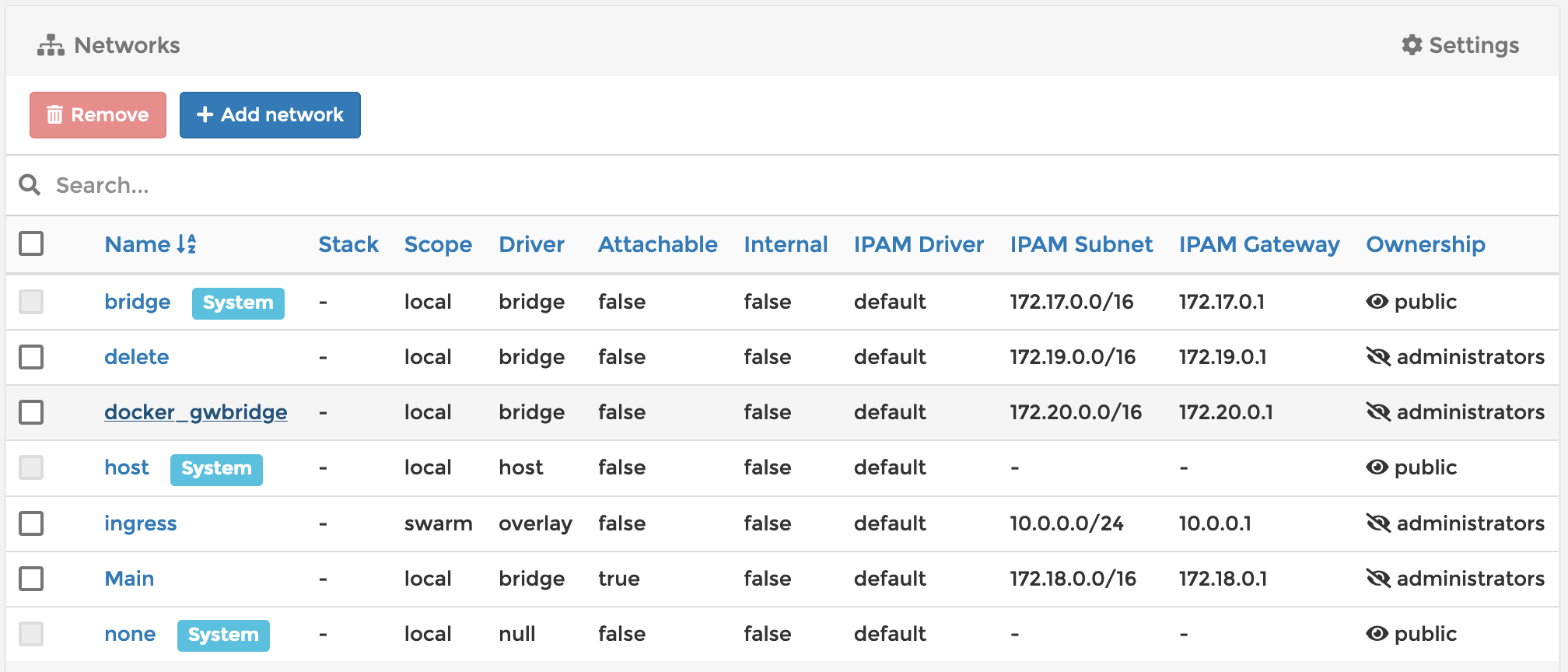Click the Settings gear icon
This screenshot has width=1568, height=672.
[1412, 45]
